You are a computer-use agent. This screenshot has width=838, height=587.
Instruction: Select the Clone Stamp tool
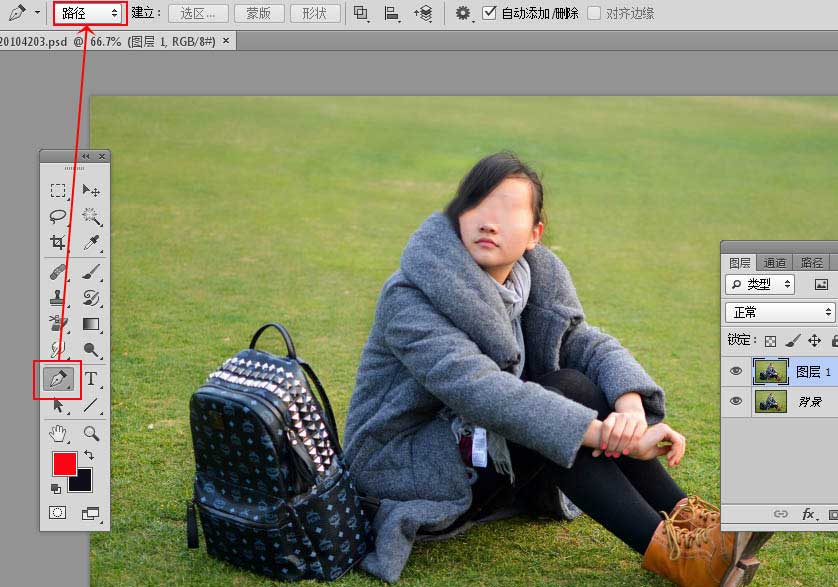tap(58, 297)
